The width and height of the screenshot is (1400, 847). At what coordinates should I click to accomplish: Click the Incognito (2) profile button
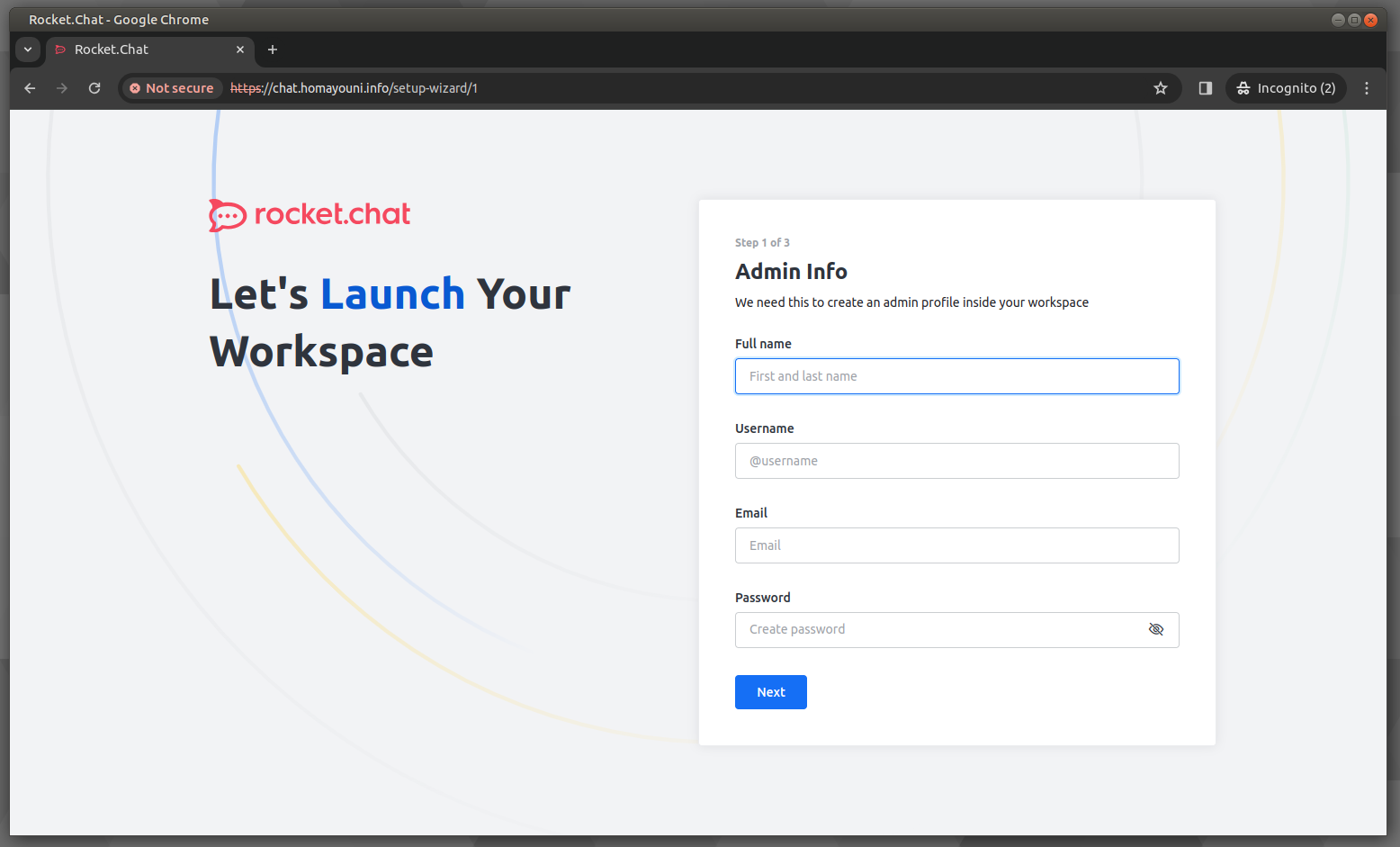tap(1287, 88)
